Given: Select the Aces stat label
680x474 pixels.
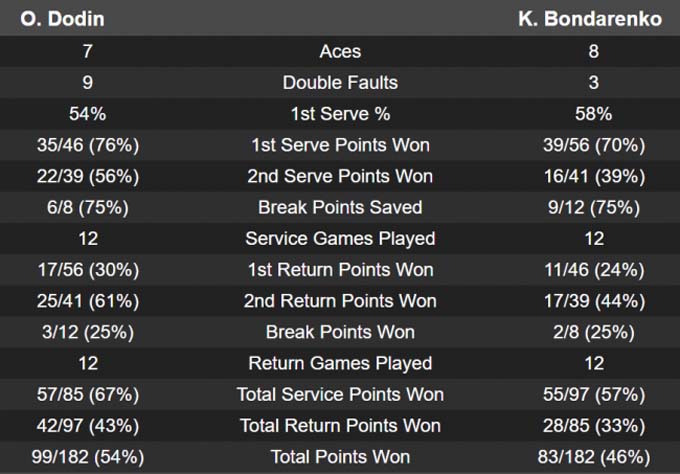Looking at the screenshot, I should [x=340, y=51].
